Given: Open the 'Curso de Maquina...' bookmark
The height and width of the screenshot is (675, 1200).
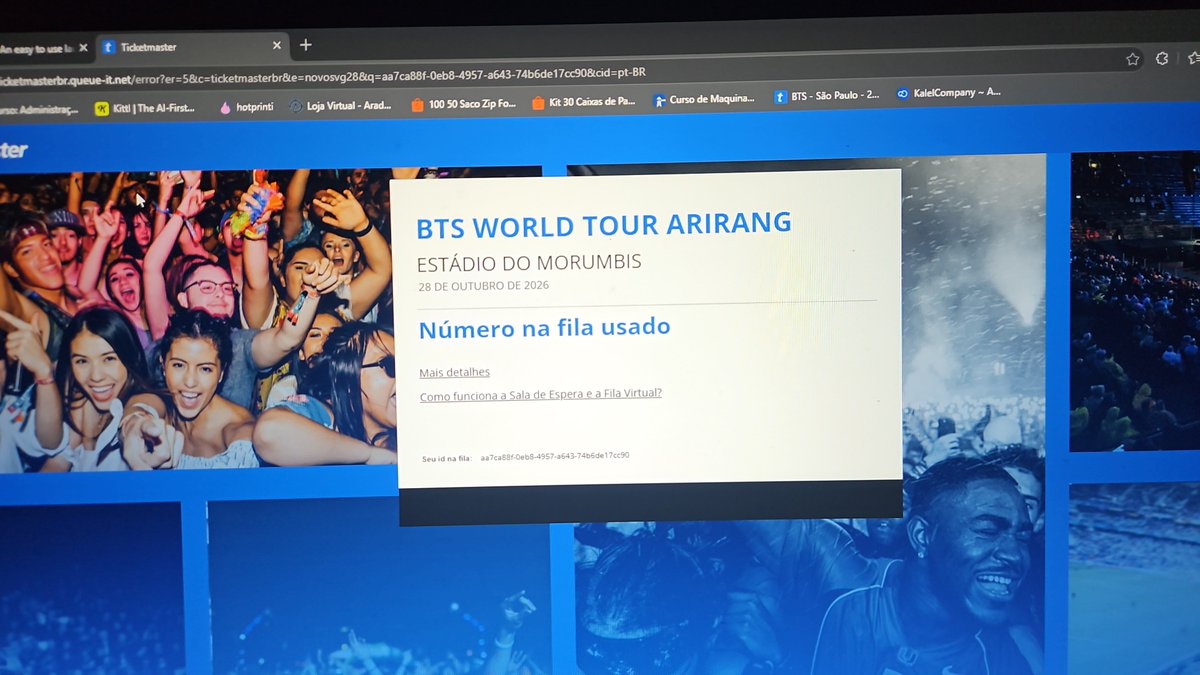Looking at the screenshot, I should click(704, 99).
